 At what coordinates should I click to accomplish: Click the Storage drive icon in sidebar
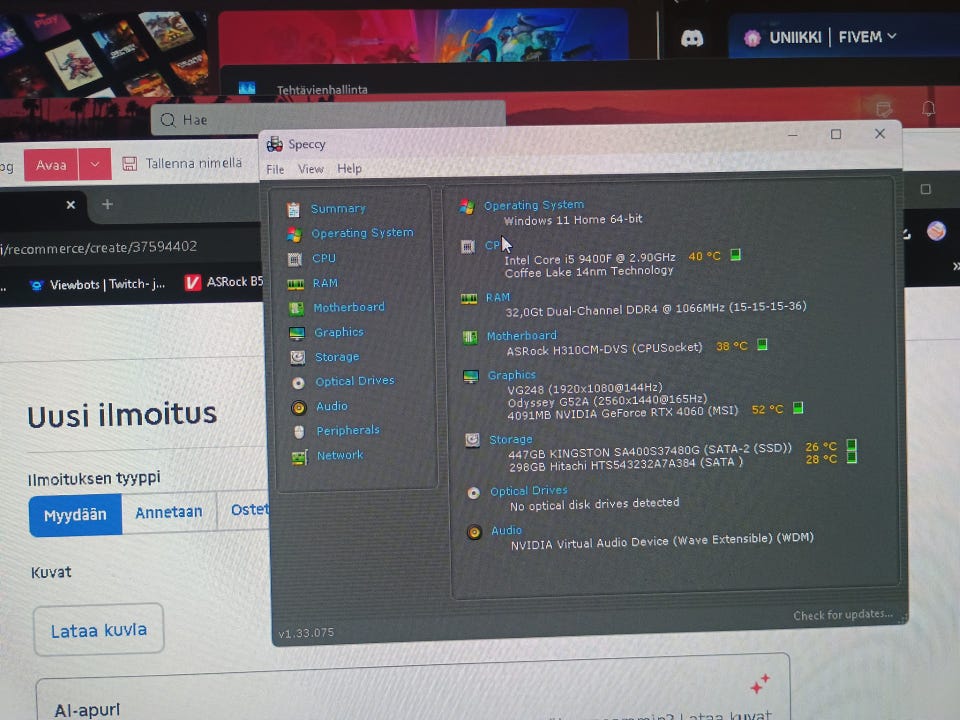(x=298, y=358)
